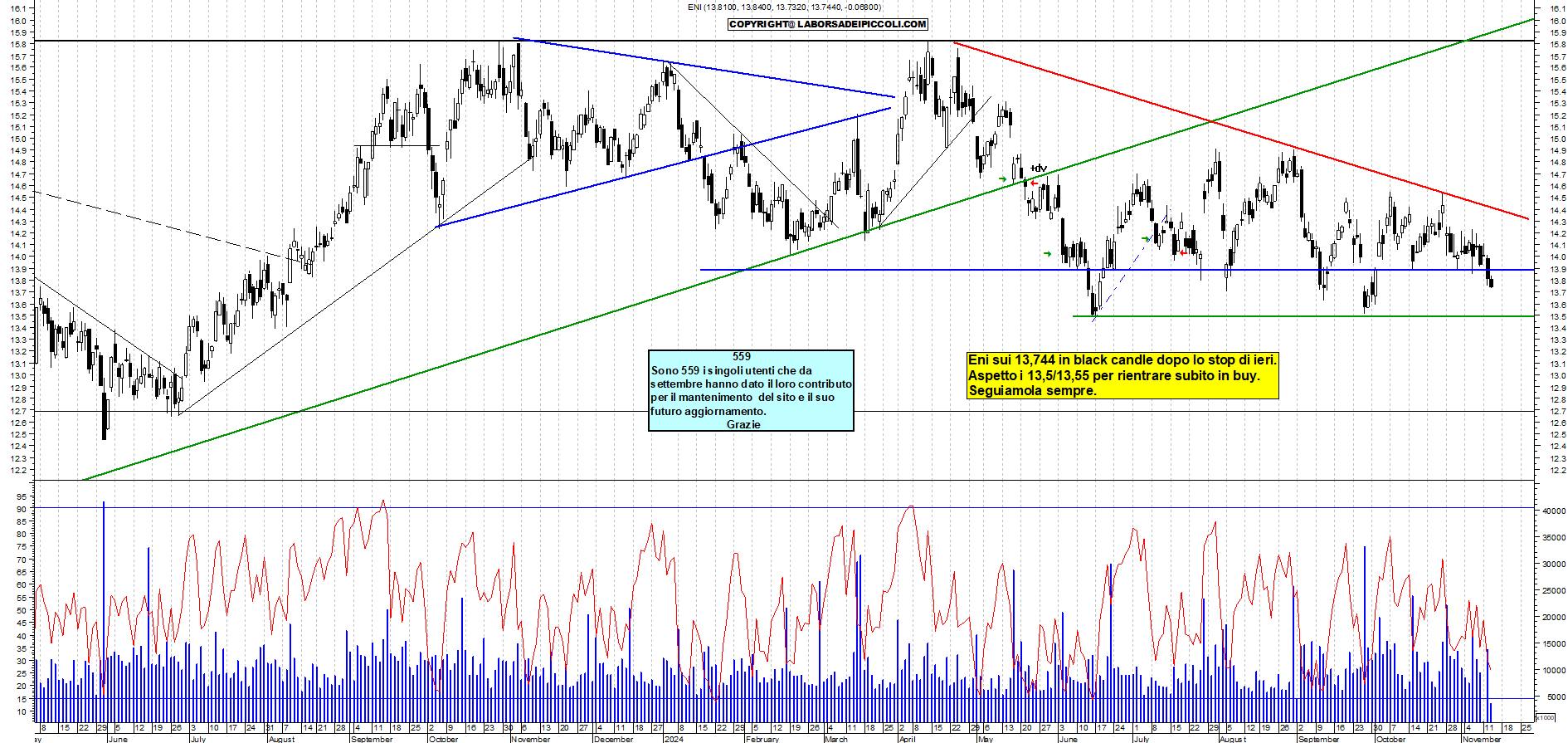Click the 10000 mark on the volume scale
This screenshot has width=1568, height=743.
[1553, 671]
